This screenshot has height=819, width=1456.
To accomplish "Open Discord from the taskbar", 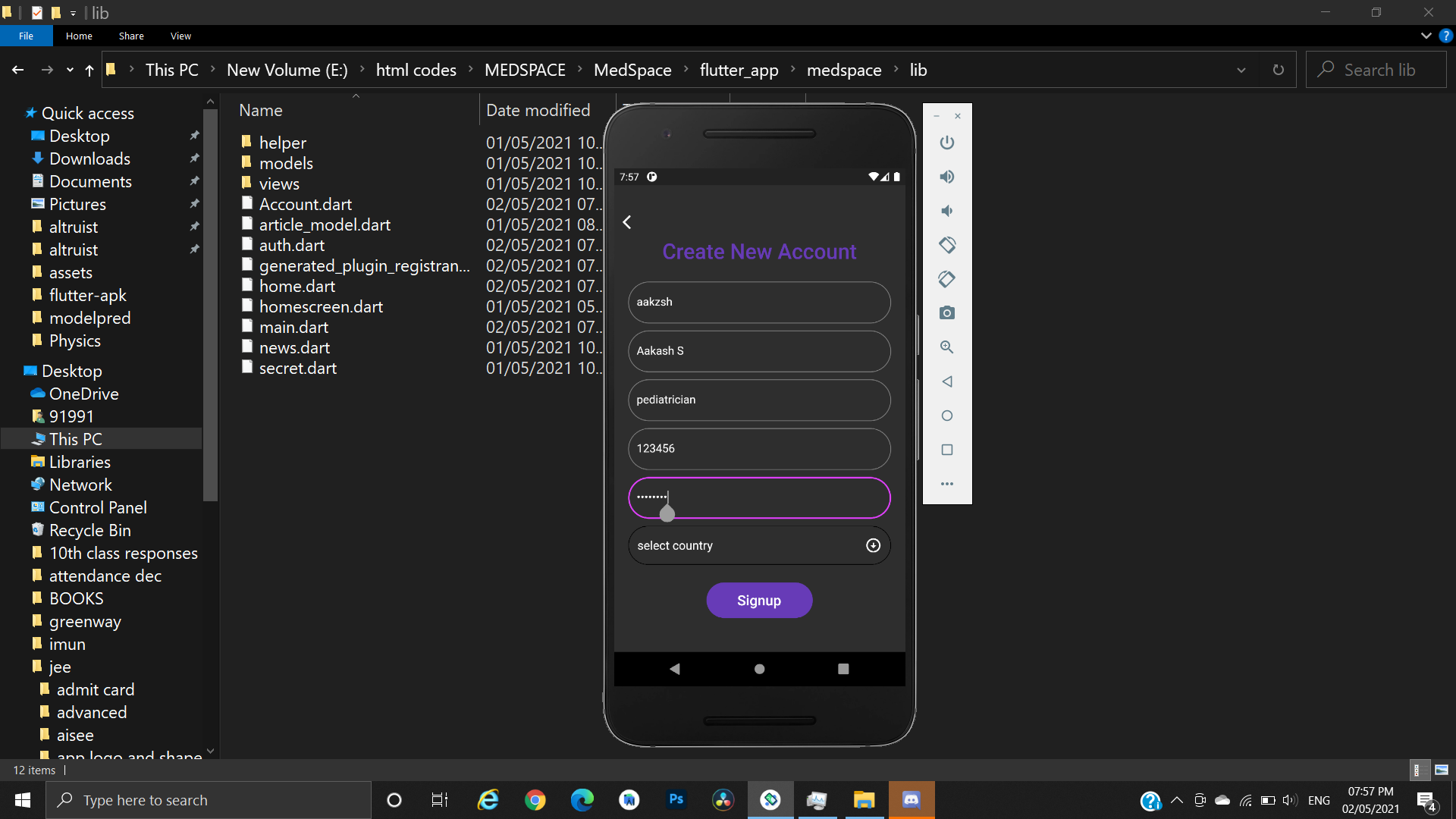I will point(911,800).
